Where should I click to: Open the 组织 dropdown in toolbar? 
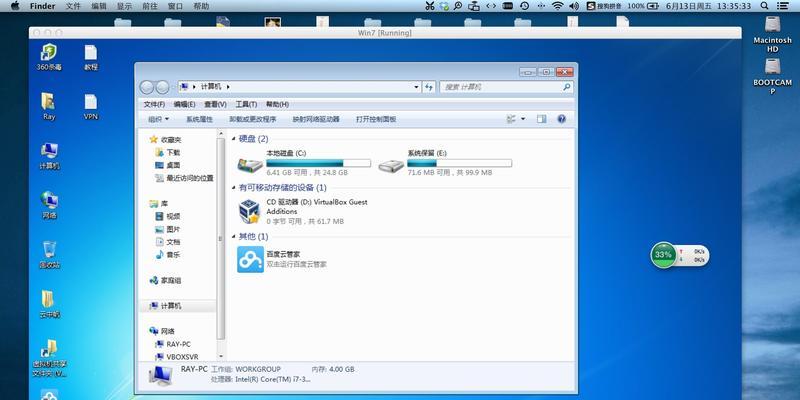(158, 119)
